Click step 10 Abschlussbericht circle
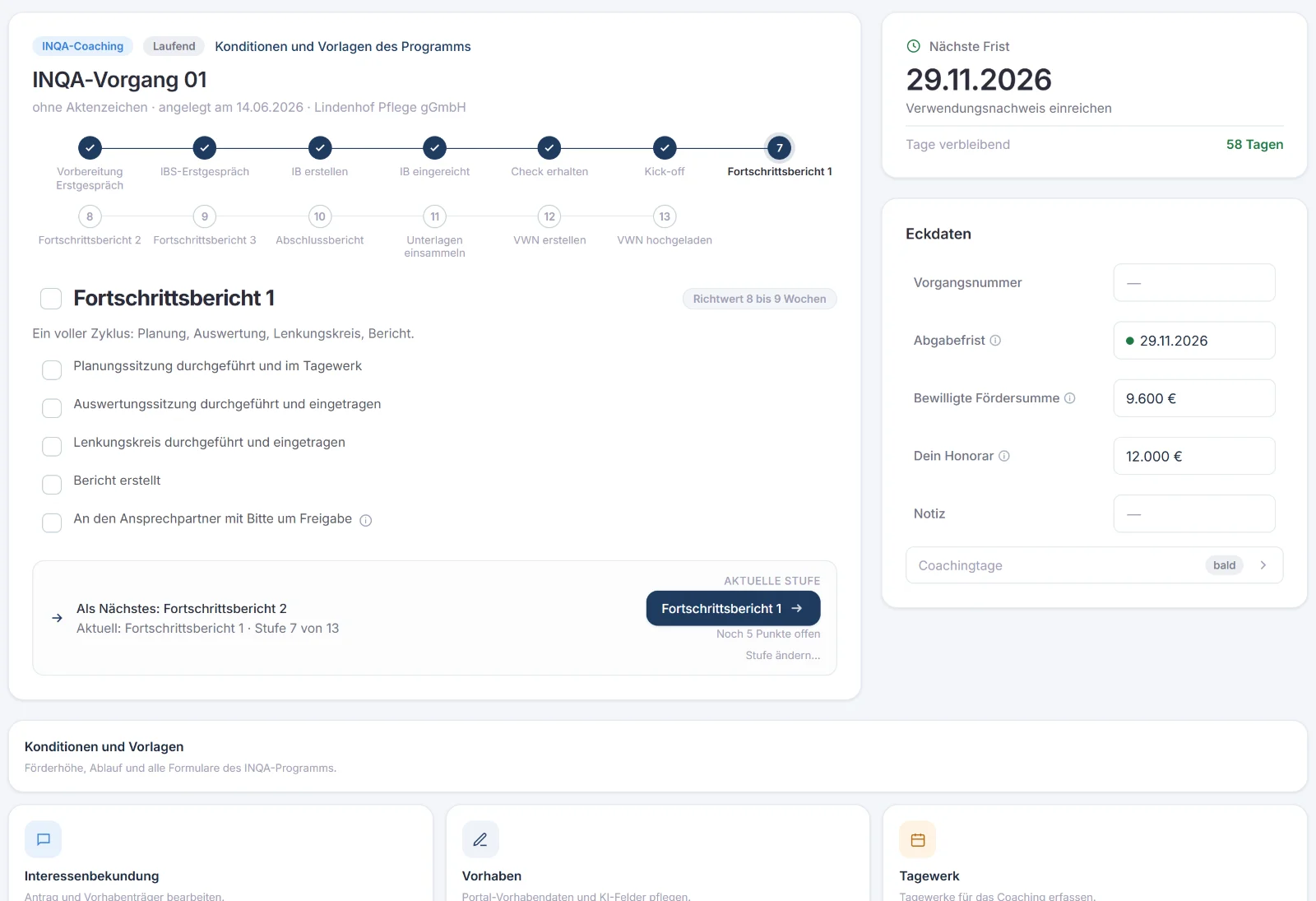 point(320,216)
